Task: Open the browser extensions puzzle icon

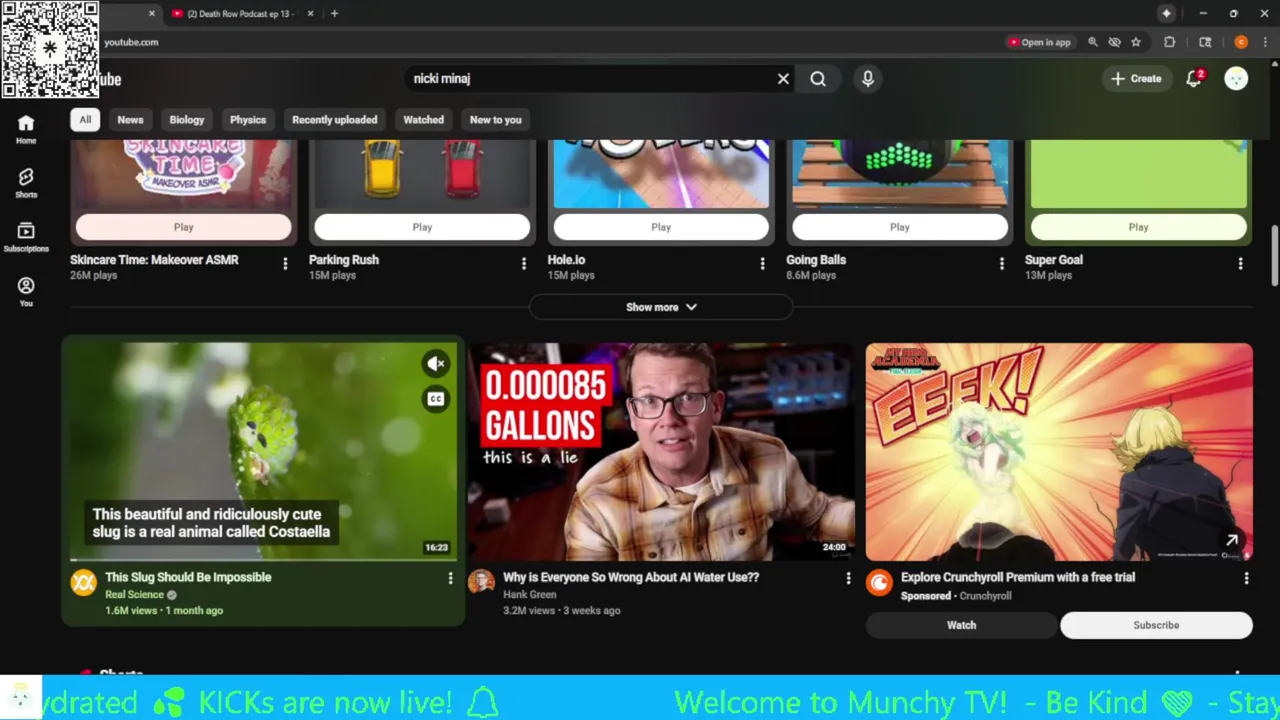Action: click(x=1169, y=42)
